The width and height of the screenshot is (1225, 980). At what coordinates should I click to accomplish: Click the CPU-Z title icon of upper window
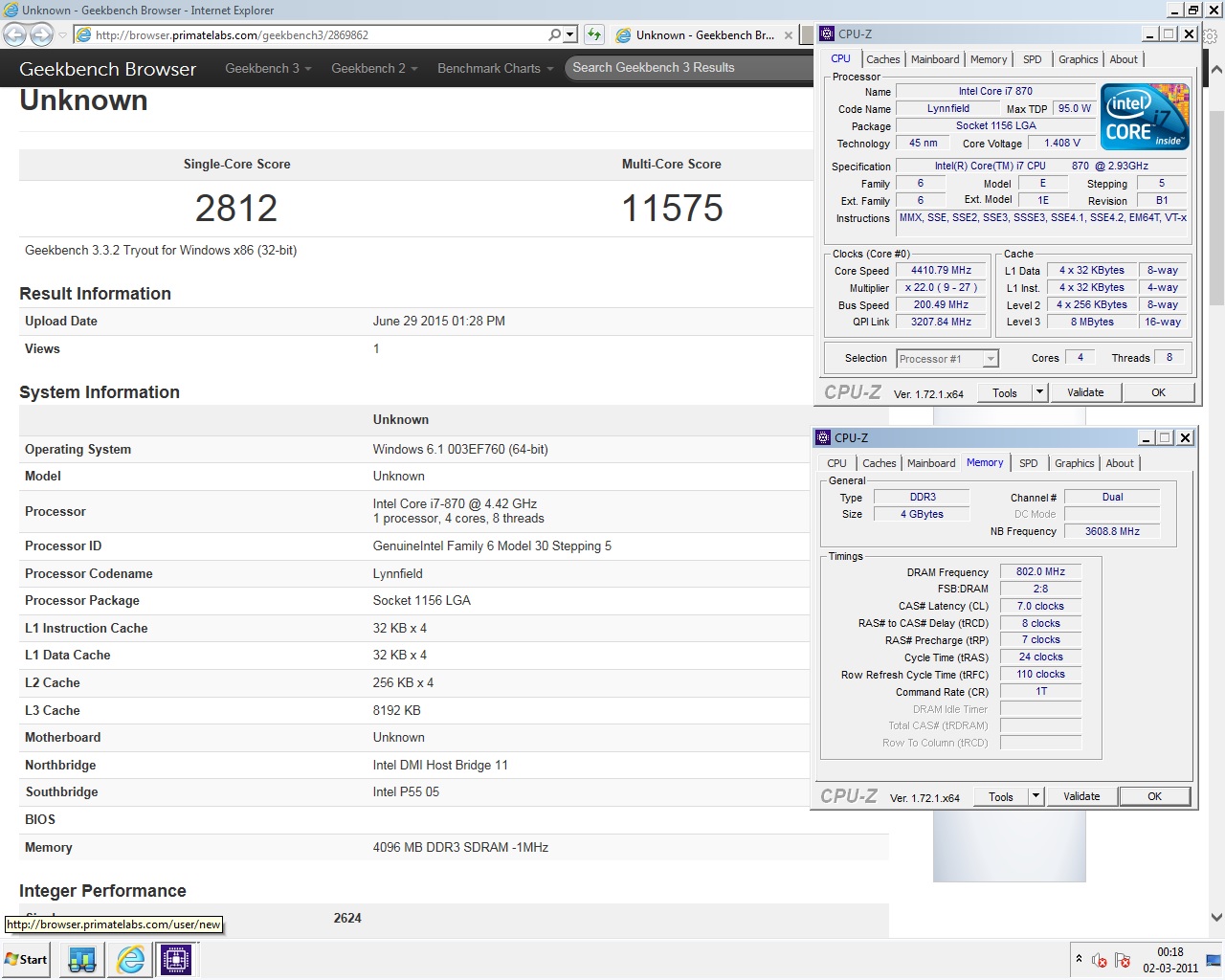827,33
